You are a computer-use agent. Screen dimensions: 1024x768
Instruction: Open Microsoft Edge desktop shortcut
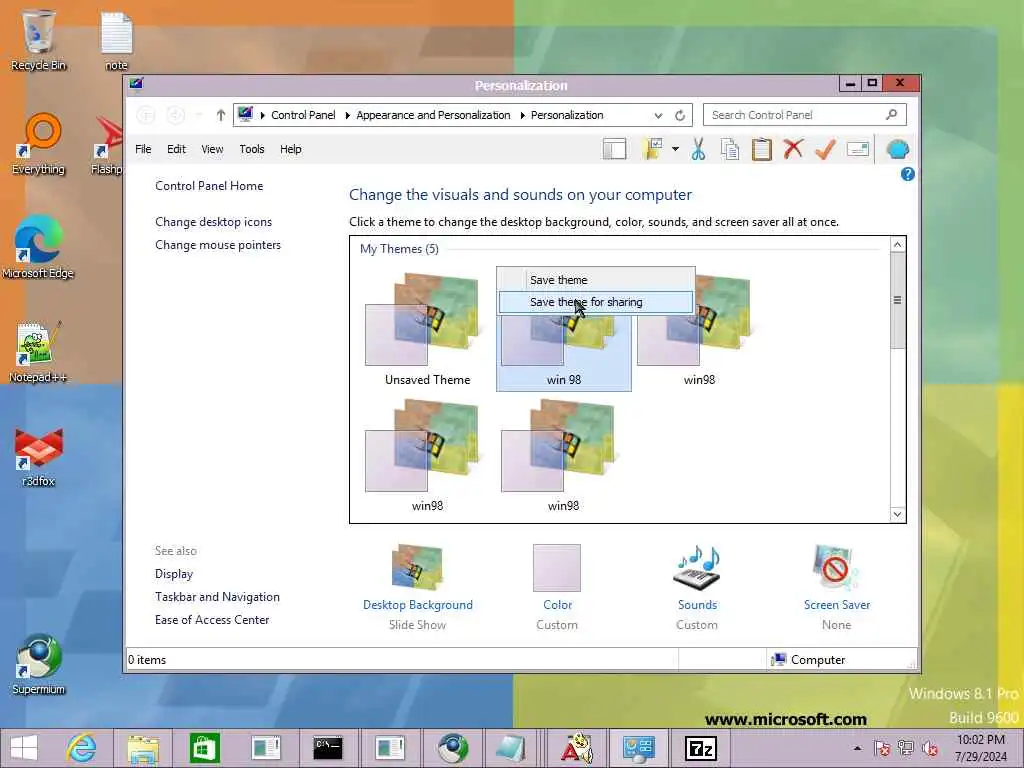coord(39,247)
